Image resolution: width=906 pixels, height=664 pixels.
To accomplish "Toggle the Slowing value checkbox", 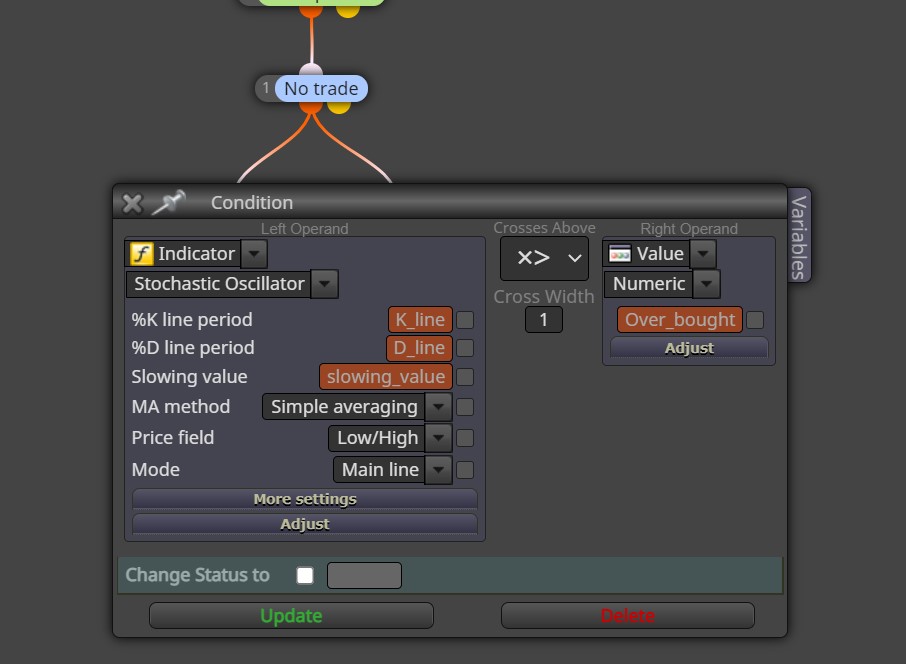I will (465, 377).
